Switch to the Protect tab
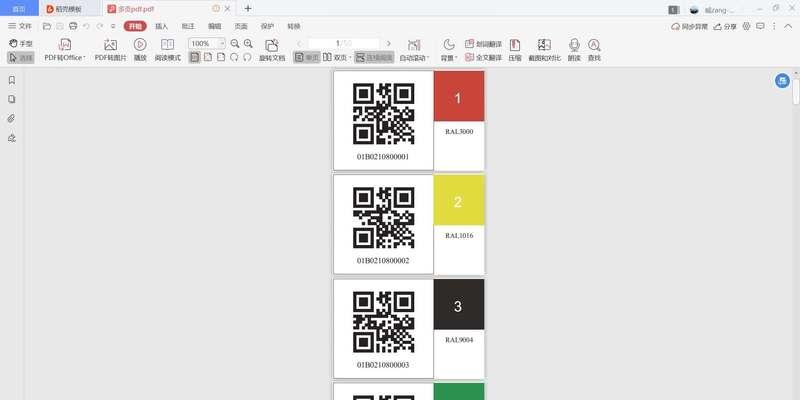The image size is (800, 400). click(x=267, y=26)
